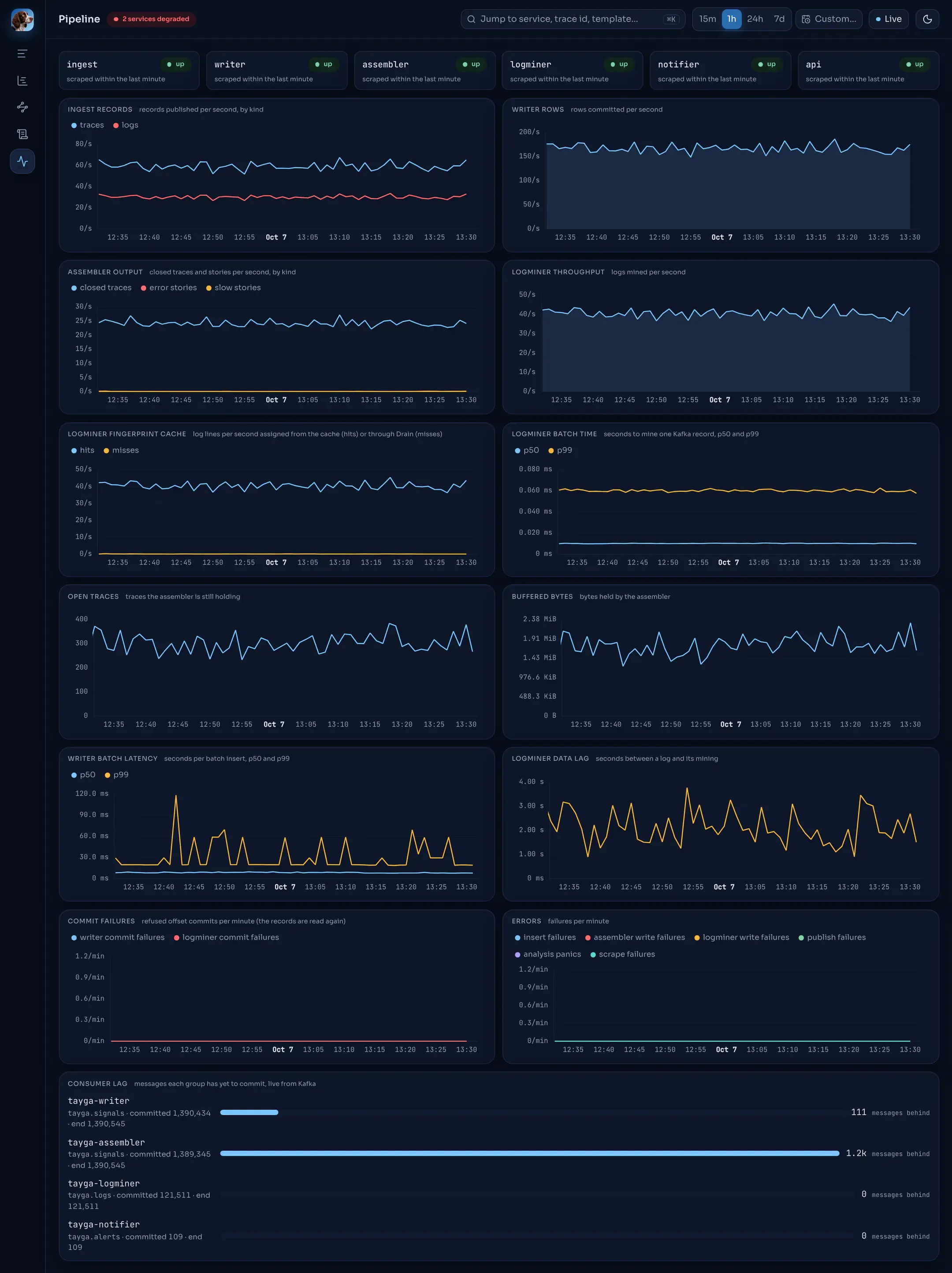Screen dimensions: 952x1273
Task: Open the Custom time range picker
Action: click(x=829, y=19)
